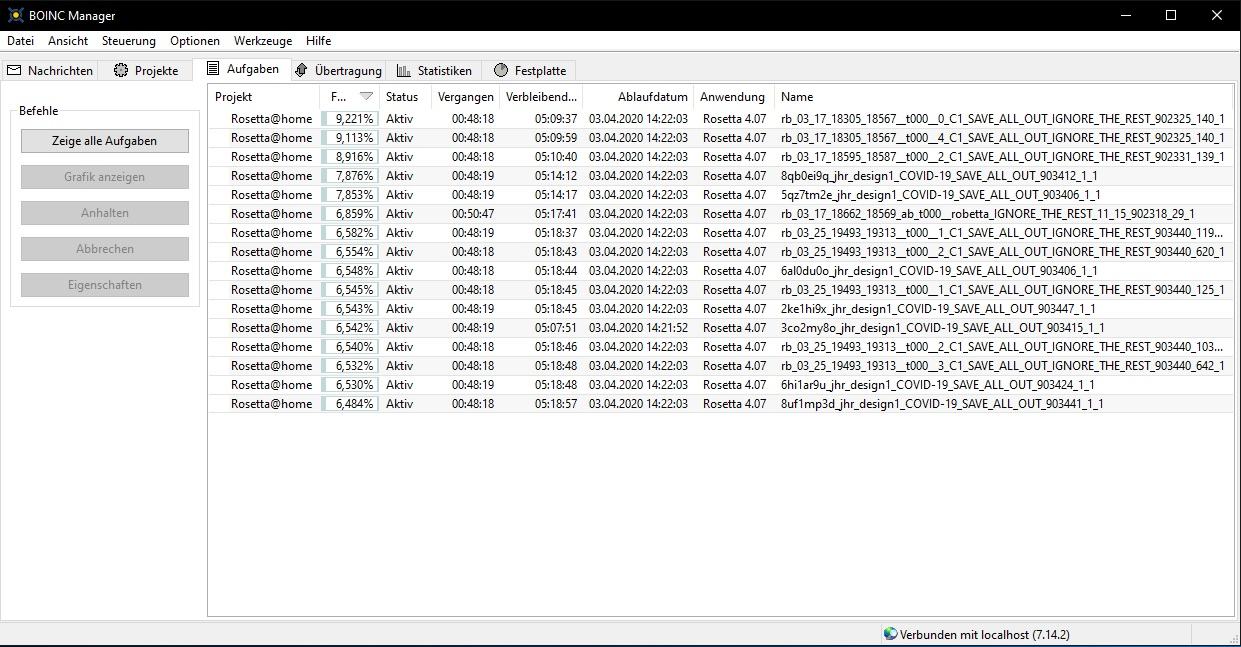Sort tasks by the Vergangen column header
The height and width of the screenshot is (647, 1241).
click(465, 97)
